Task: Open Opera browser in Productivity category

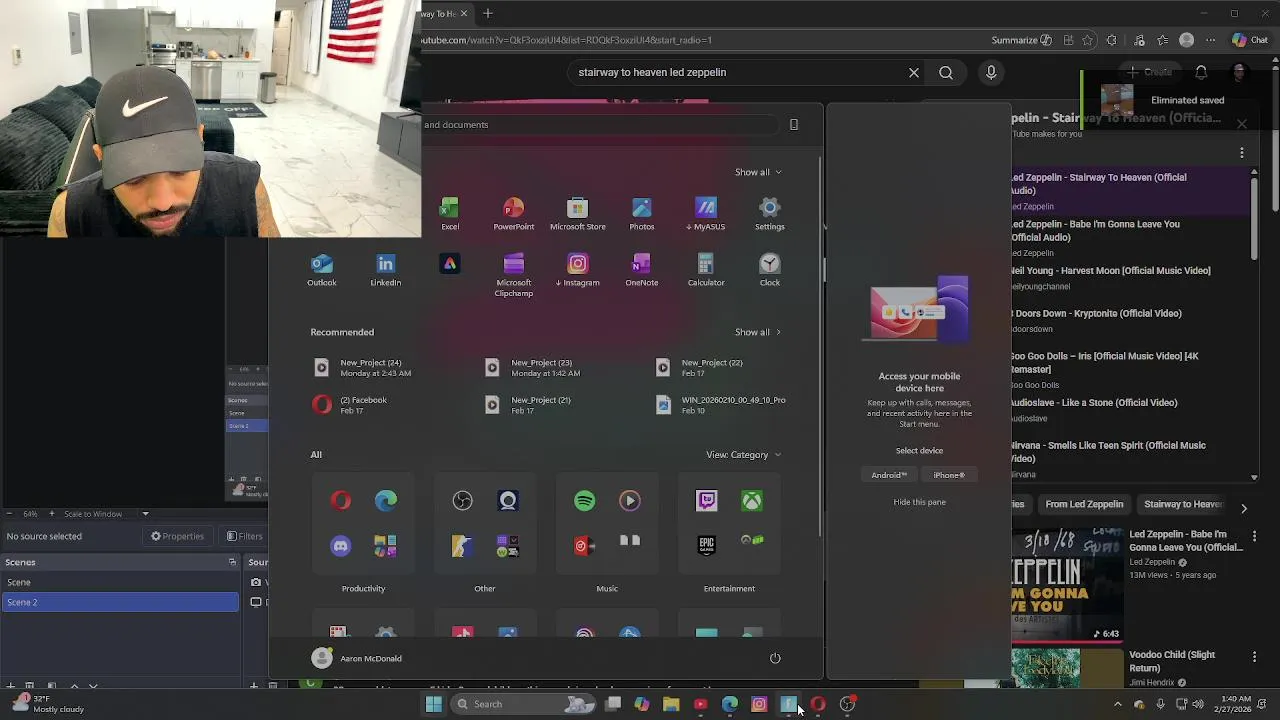Action: (x=341, y=501)
